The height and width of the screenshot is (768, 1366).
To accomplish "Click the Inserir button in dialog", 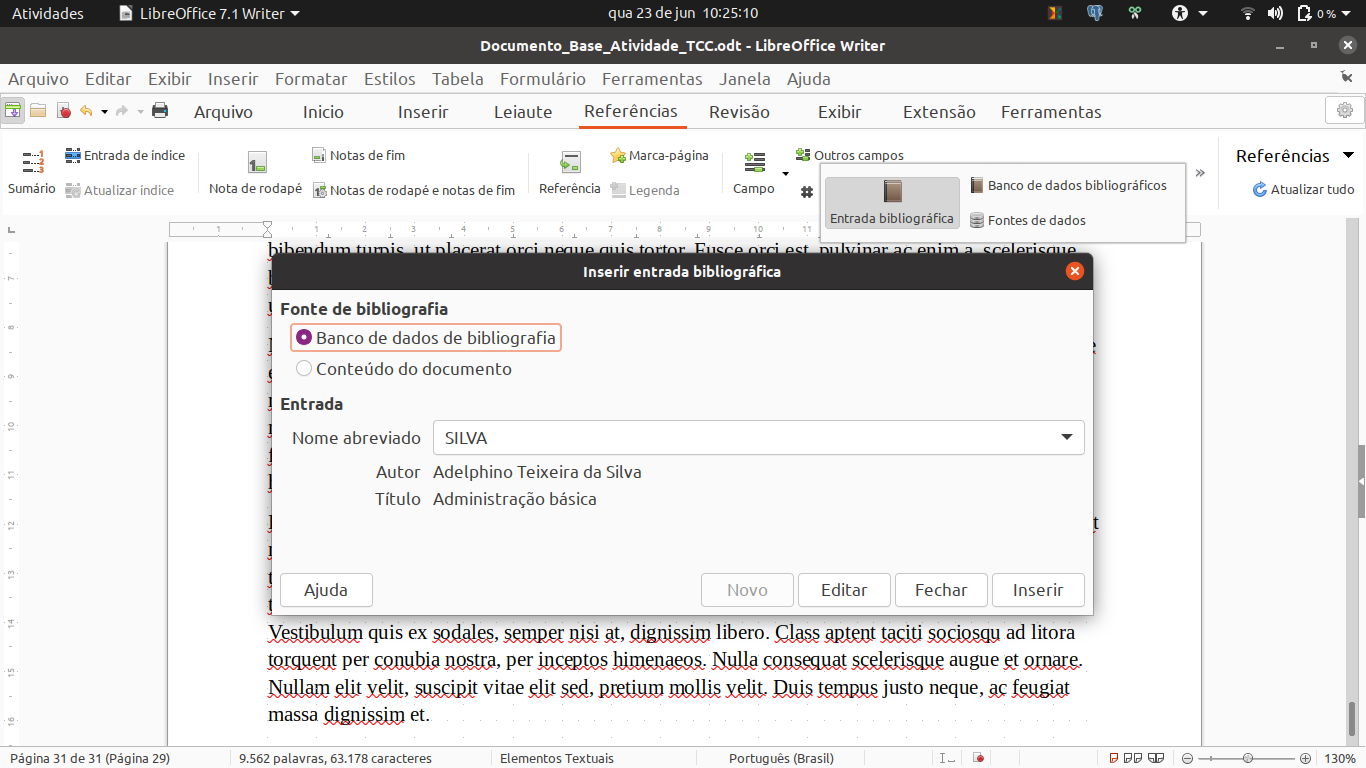I will (1038, 590).
